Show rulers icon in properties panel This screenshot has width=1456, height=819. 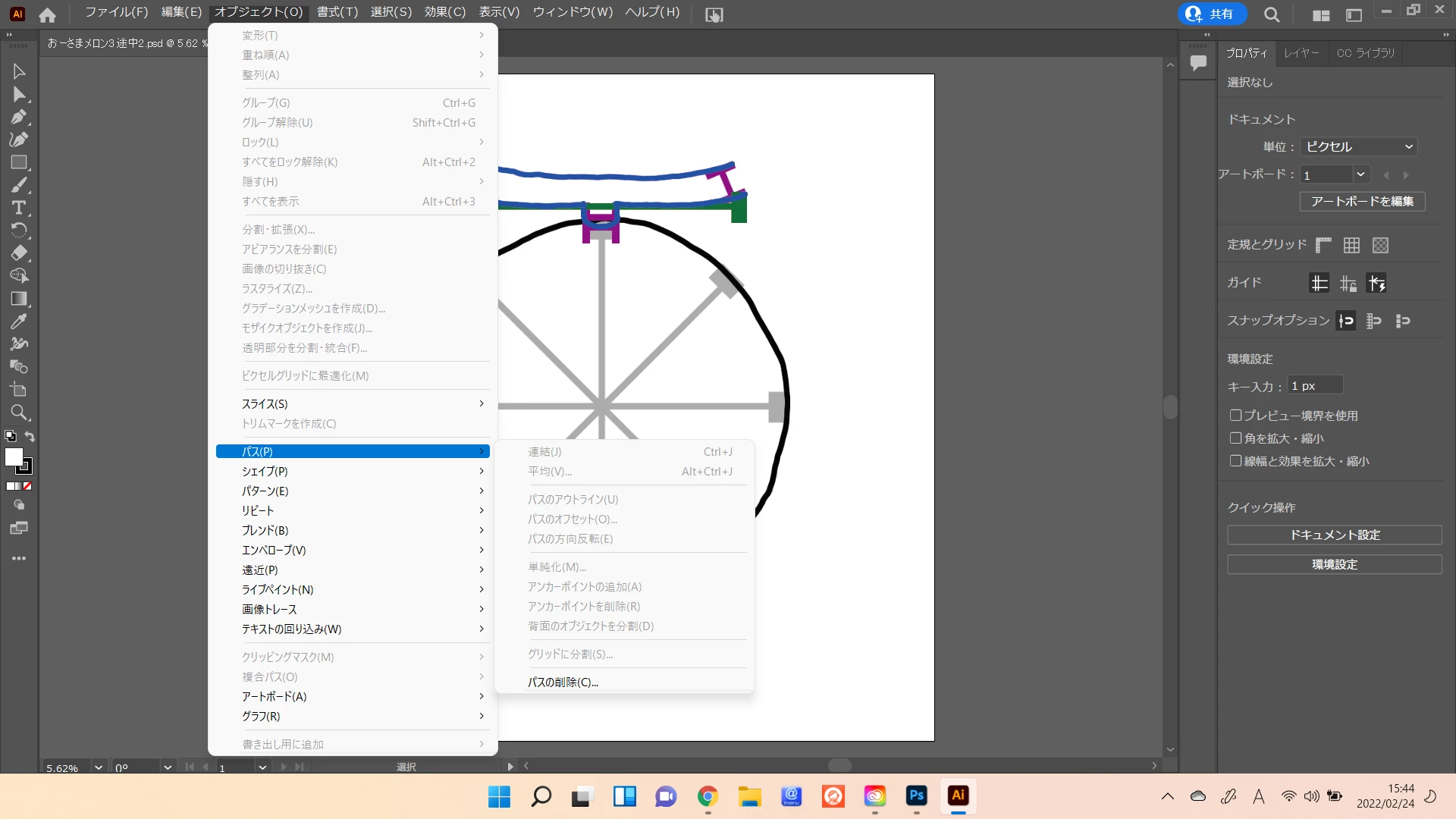point(1323,245)
